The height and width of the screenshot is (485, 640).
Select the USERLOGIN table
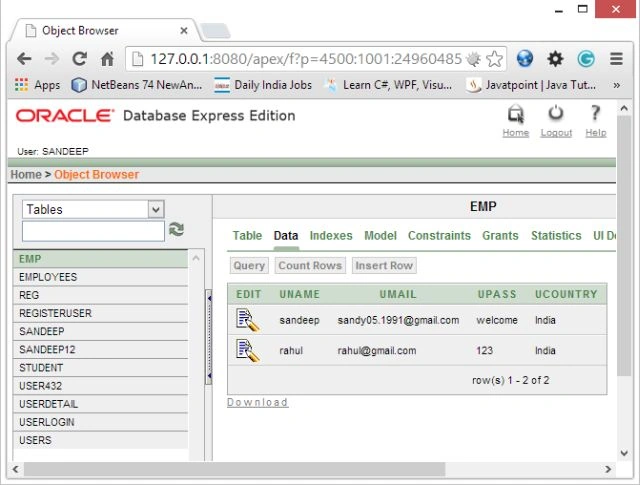(100, 422)
